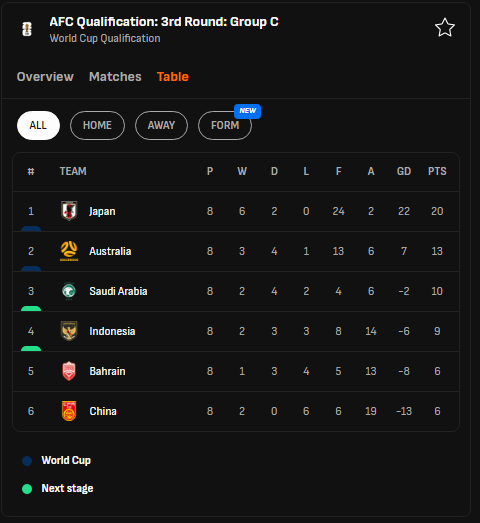Open the Japan team page link
This screenshot has width=480, height=523.
(x=102, y=211)
